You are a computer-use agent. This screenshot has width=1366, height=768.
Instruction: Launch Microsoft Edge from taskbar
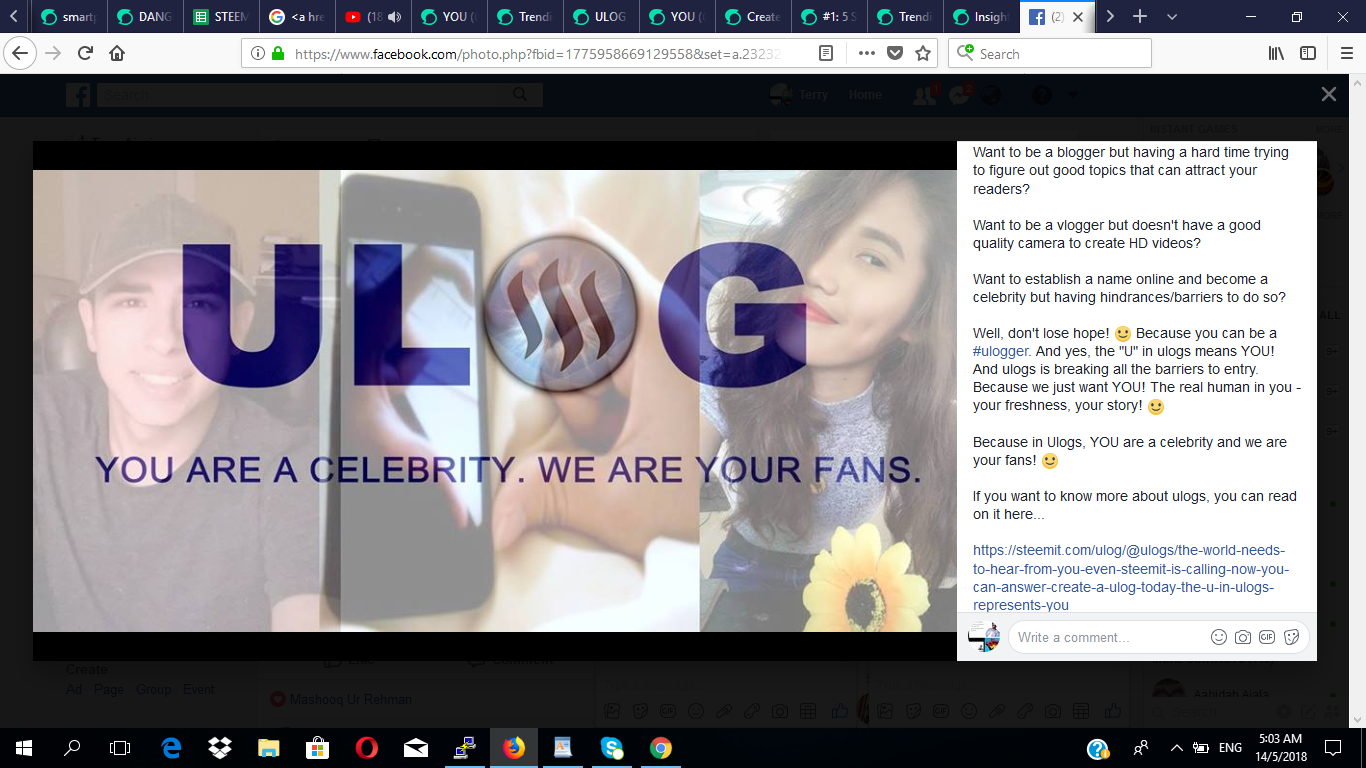[171, 747]
